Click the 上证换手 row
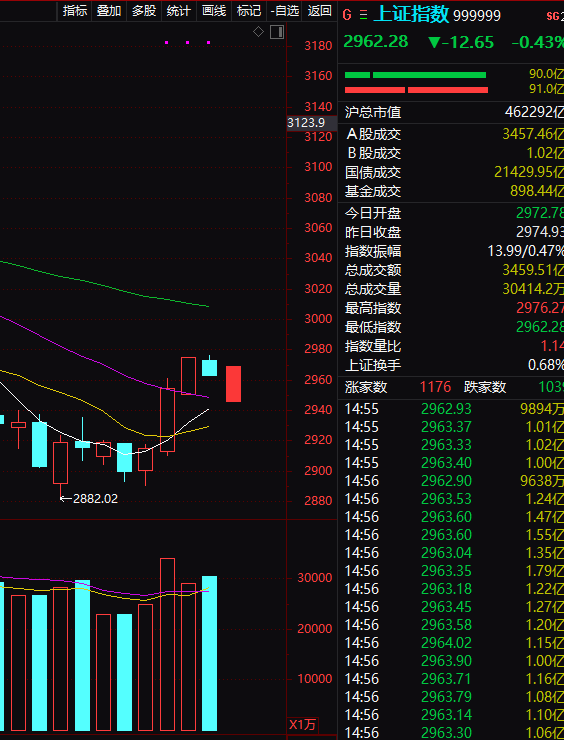Viewport: 564px width, 740px height. click(x=451, y=365)
